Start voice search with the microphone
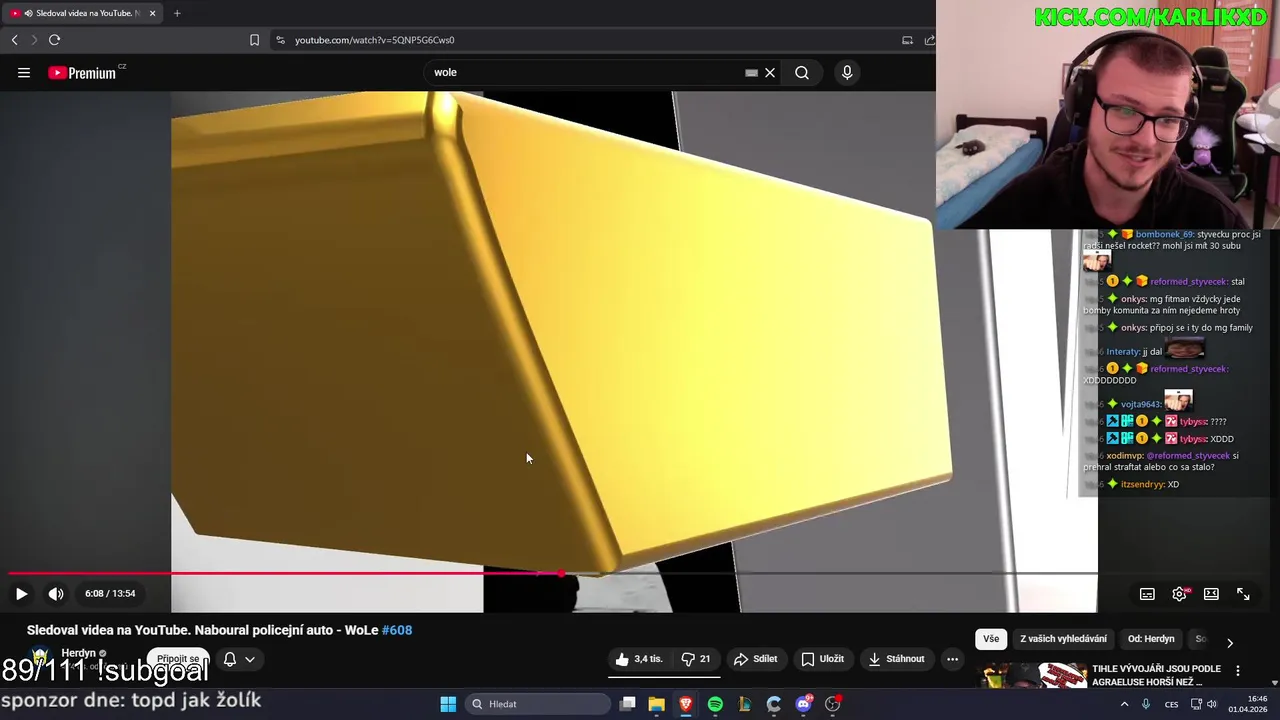Image resolution: width=1280 pixels, height=720 pixels. (x=847, y=72)
